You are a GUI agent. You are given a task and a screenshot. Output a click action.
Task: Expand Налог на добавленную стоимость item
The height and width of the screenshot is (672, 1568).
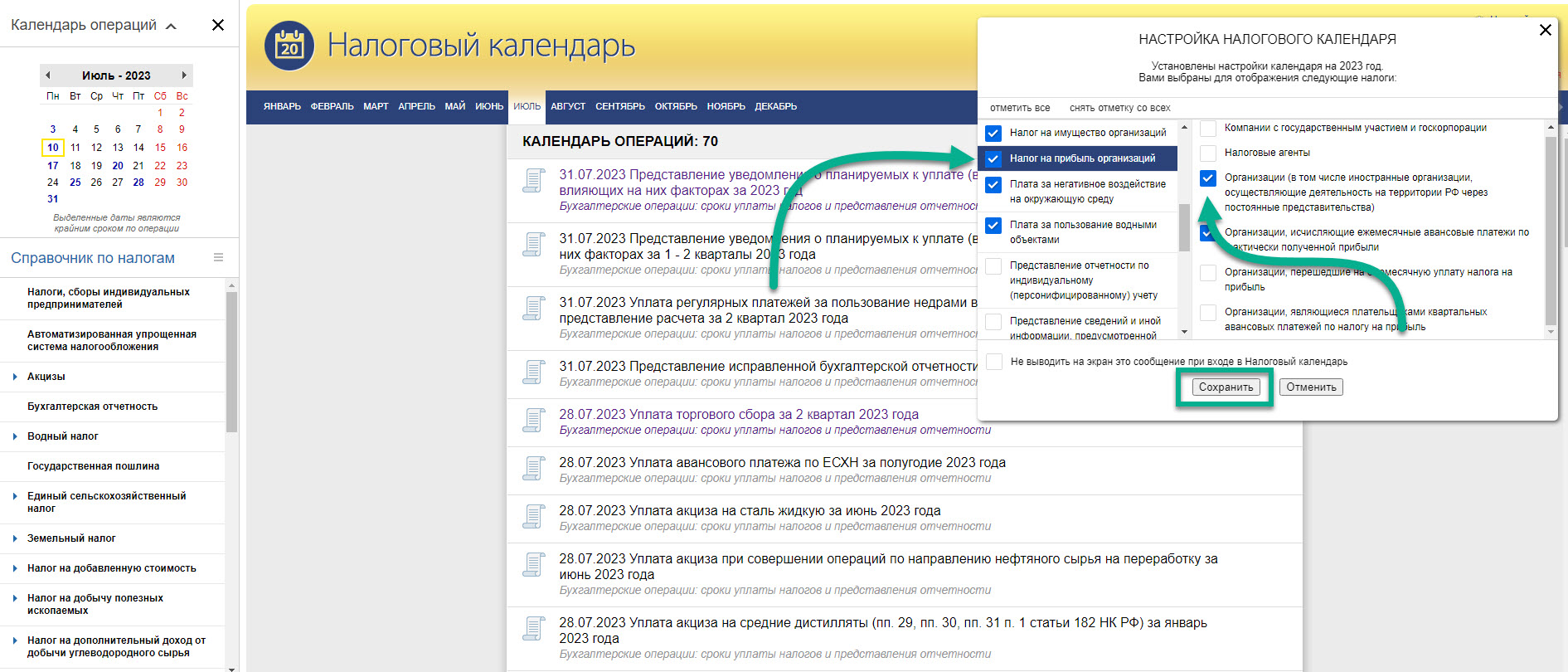tap(16, 568)
